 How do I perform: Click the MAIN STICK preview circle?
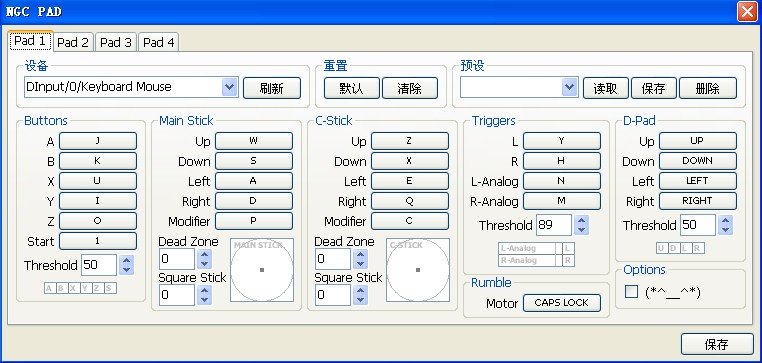[x=262, y=270]
